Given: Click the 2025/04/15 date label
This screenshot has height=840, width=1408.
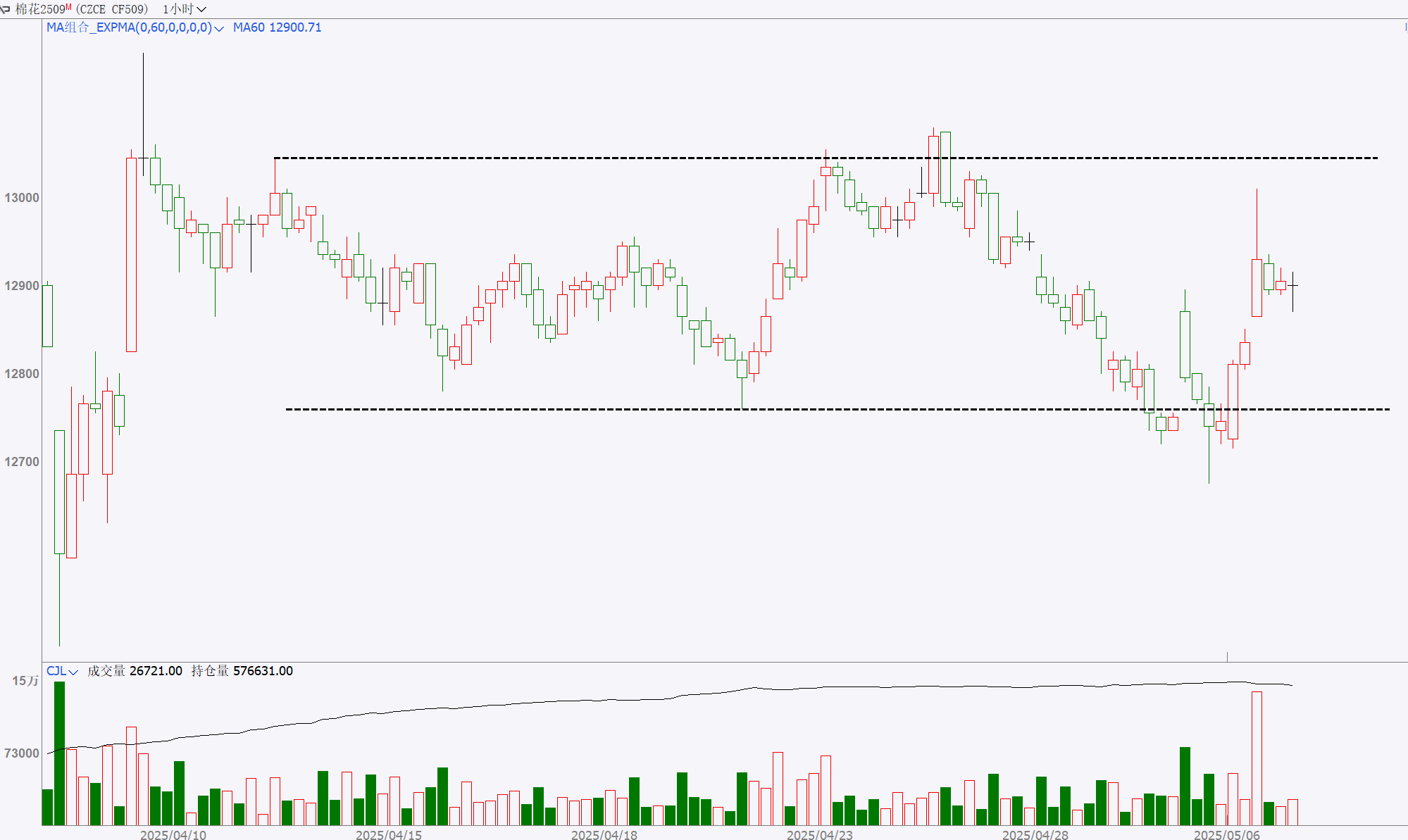Looking at the screenshot, I should (x=389, y=835).
